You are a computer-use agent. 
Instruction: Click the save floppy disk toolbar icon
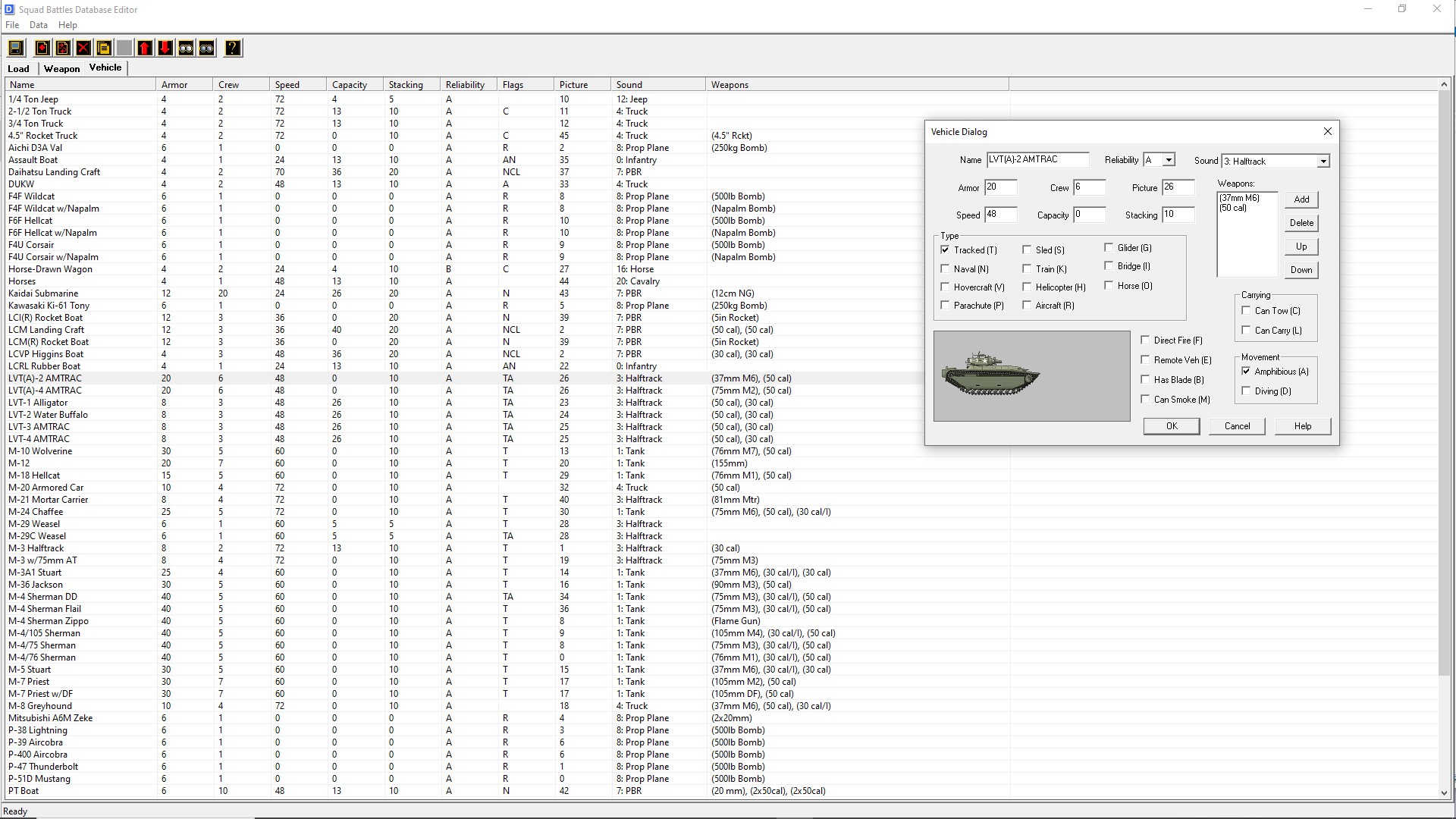click(x=15, y=49)
